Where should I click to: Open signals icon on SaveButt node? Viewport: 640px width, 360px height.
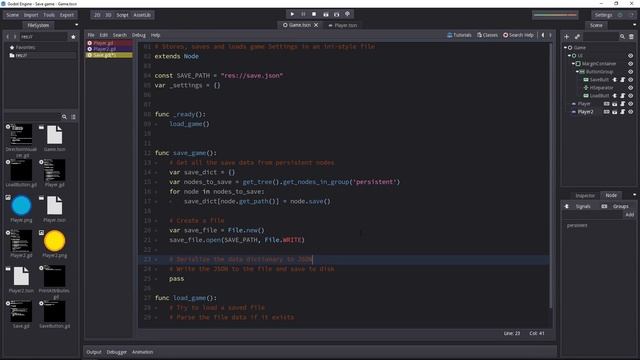(615, 80)
